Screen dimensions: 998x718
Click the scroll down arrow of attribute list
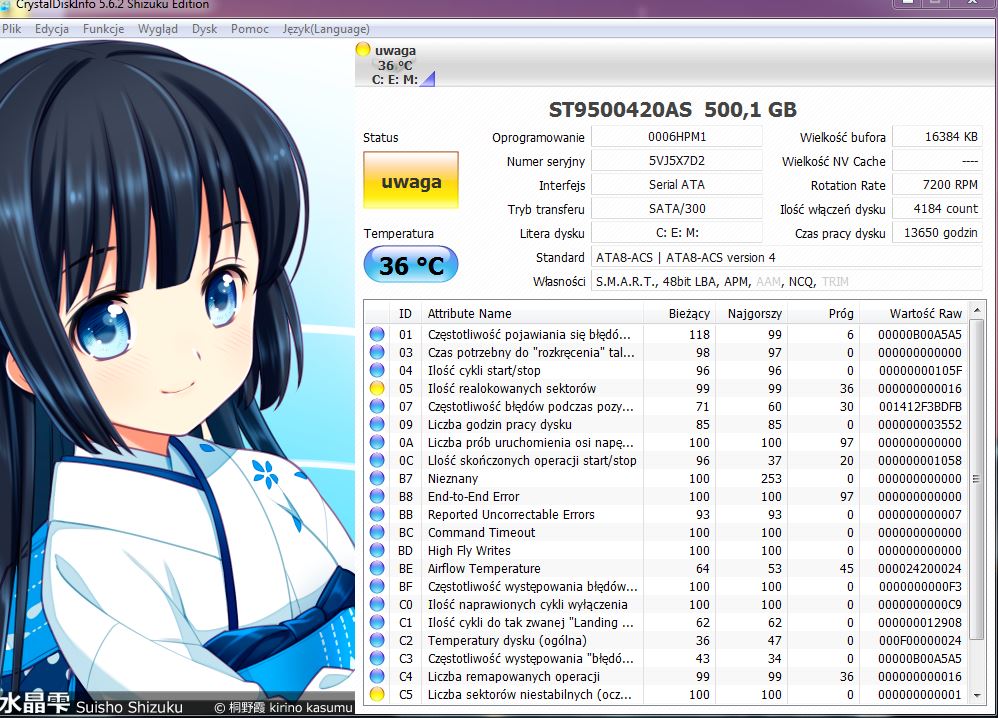(x=976, y=696)
